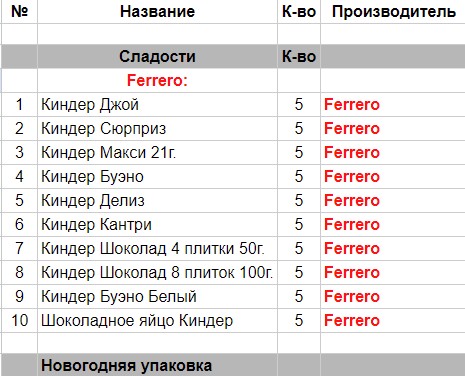This screenshot has height=376, width=465.
Task: Click the Киндер Буэно Белый cell
Action: tap(157, 296)
